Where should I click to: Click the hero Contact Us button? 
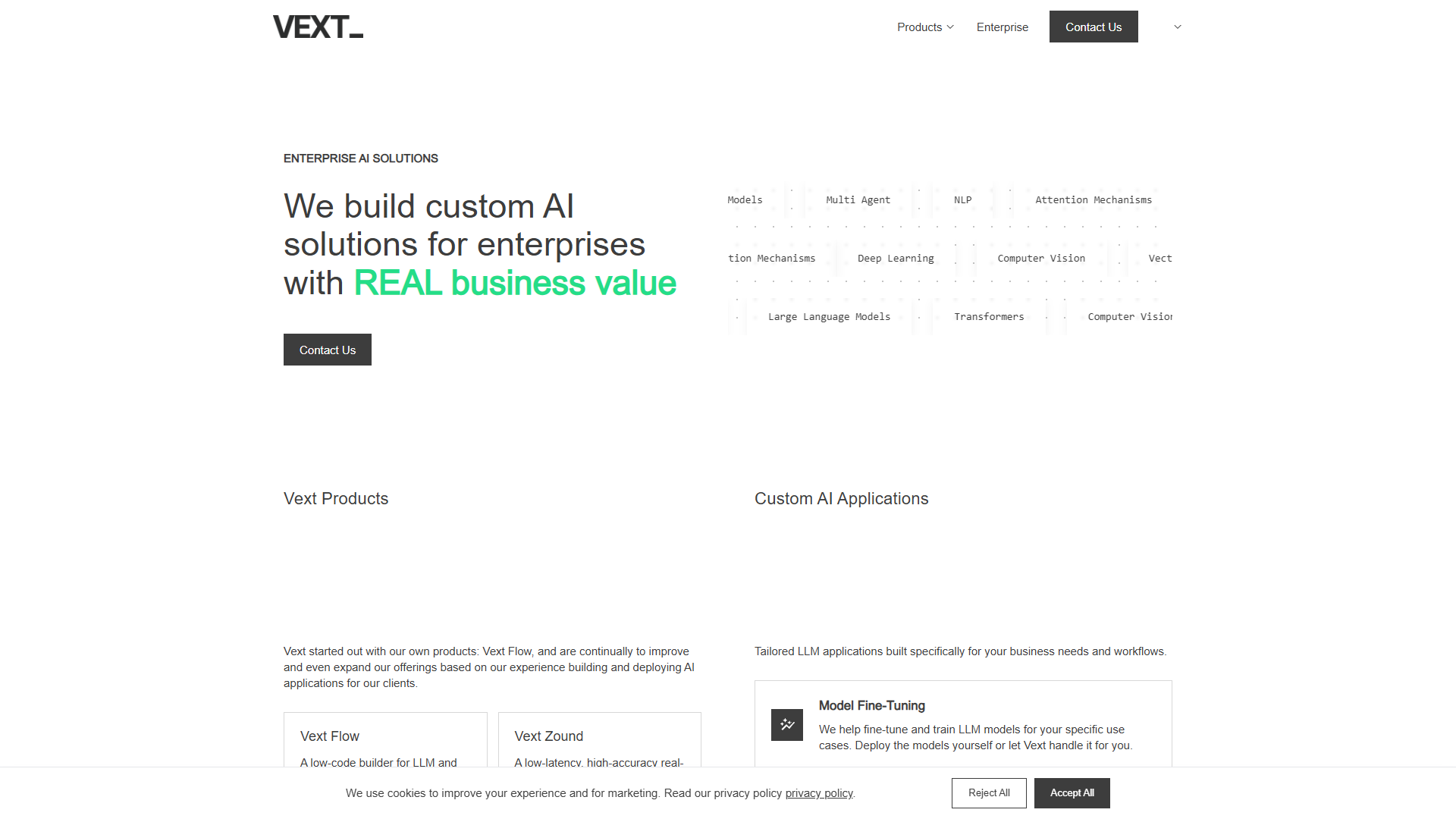coord(328,350)
